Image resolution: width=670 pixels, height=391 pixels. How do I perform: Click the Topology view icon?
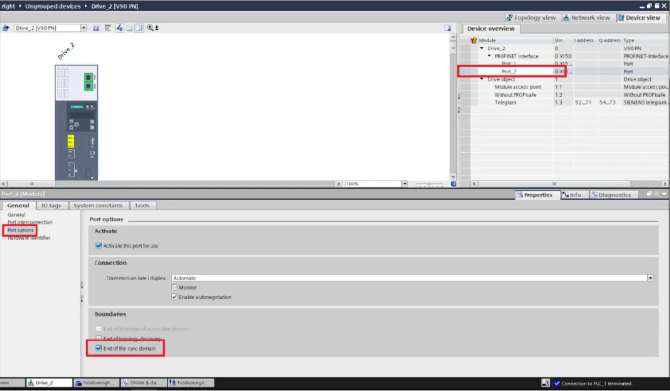[509, 18]
